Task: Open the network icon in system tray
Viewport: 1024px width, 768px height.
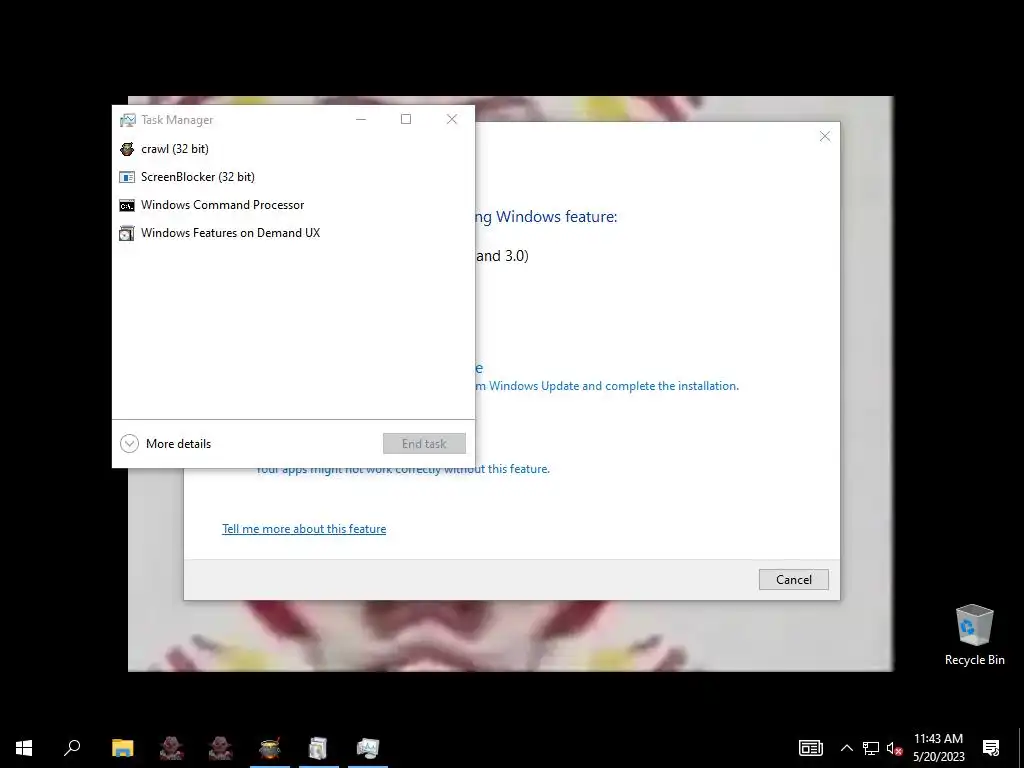Action: (871, 748)
